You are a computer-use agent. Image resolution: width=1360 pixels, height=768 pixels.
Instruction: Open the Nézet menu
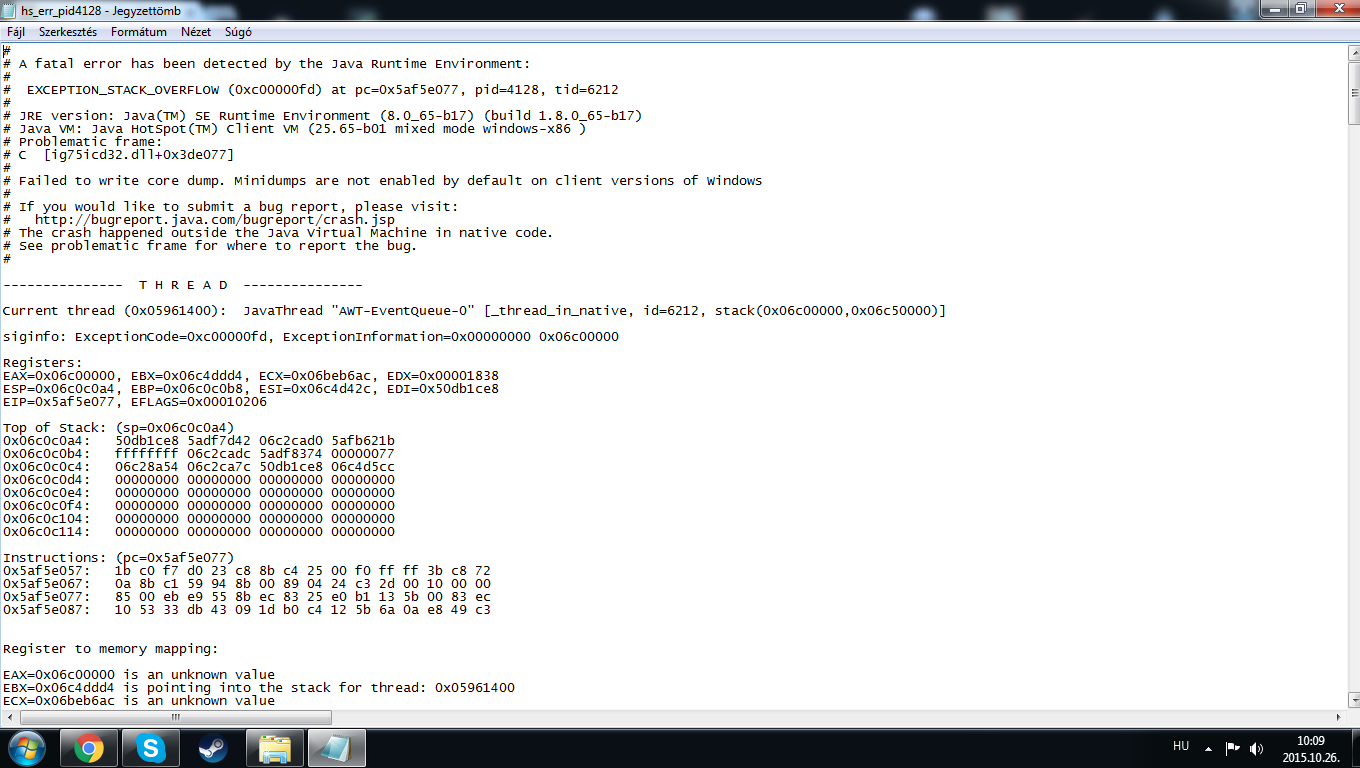[x=196, y=32]
